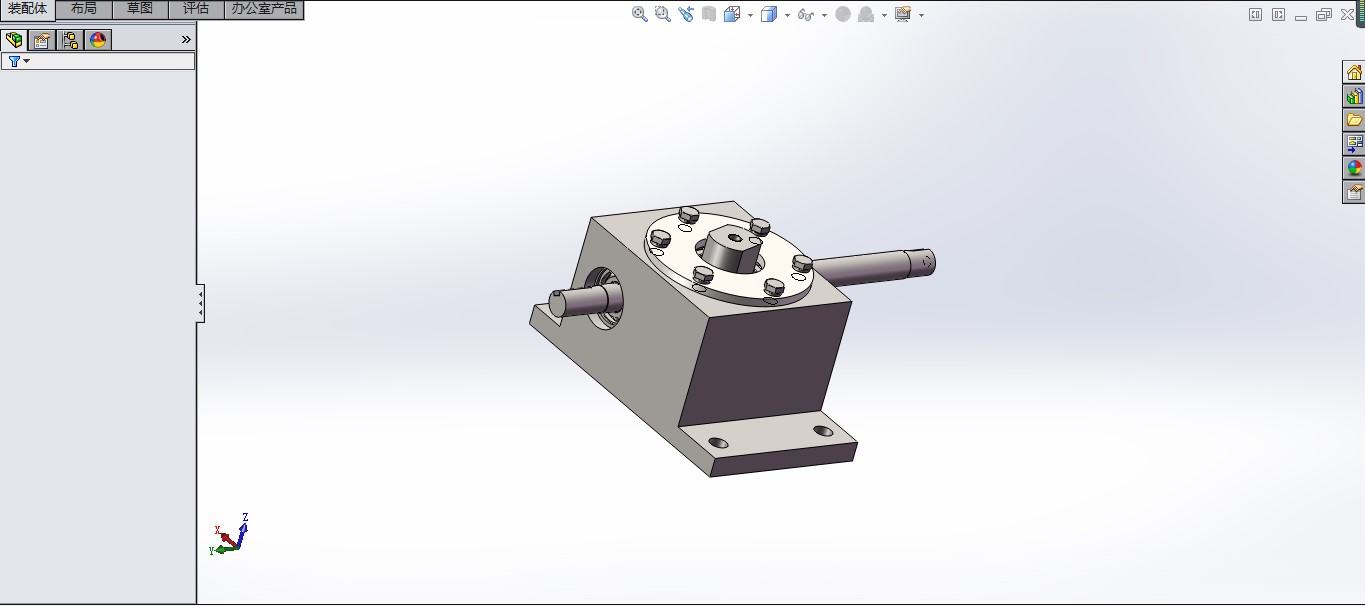Open the Design Library in the task pane

pyautogui.click(x=1354, y=95)
